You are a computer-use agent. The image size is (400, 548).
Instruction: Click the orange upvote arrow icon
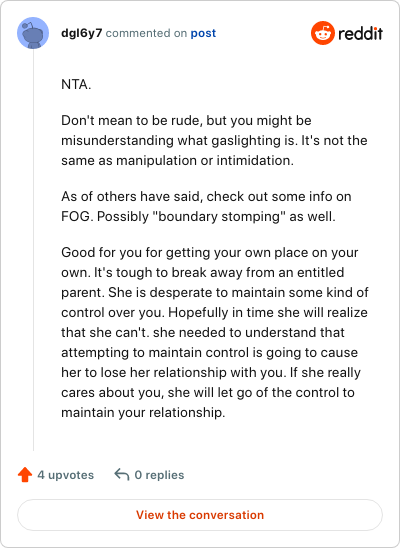25,475
